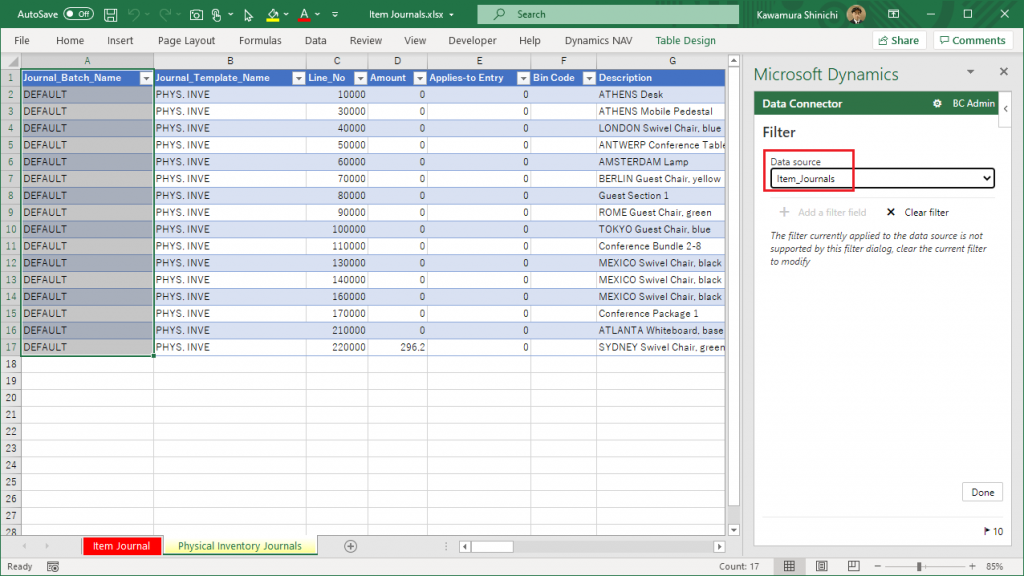
Task: Switch to the Page Layout tab
Action: click(186, 40)
